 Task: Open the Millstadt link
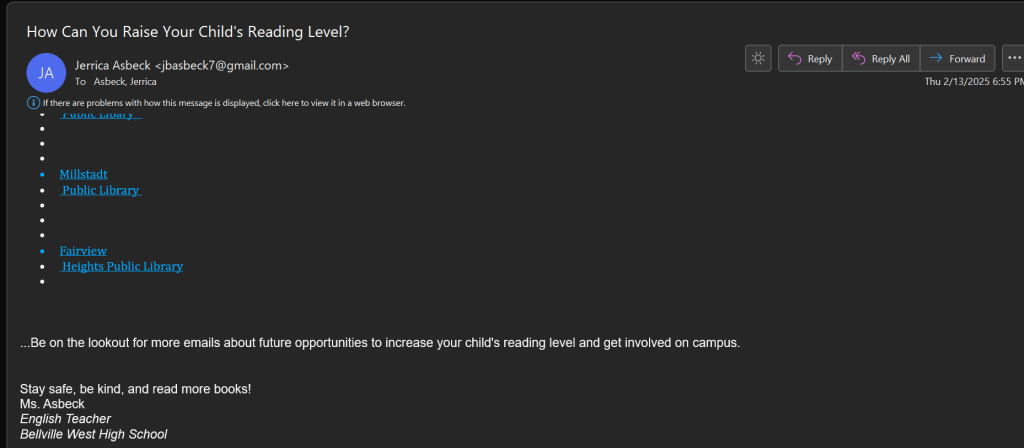(x=83, y=174)
